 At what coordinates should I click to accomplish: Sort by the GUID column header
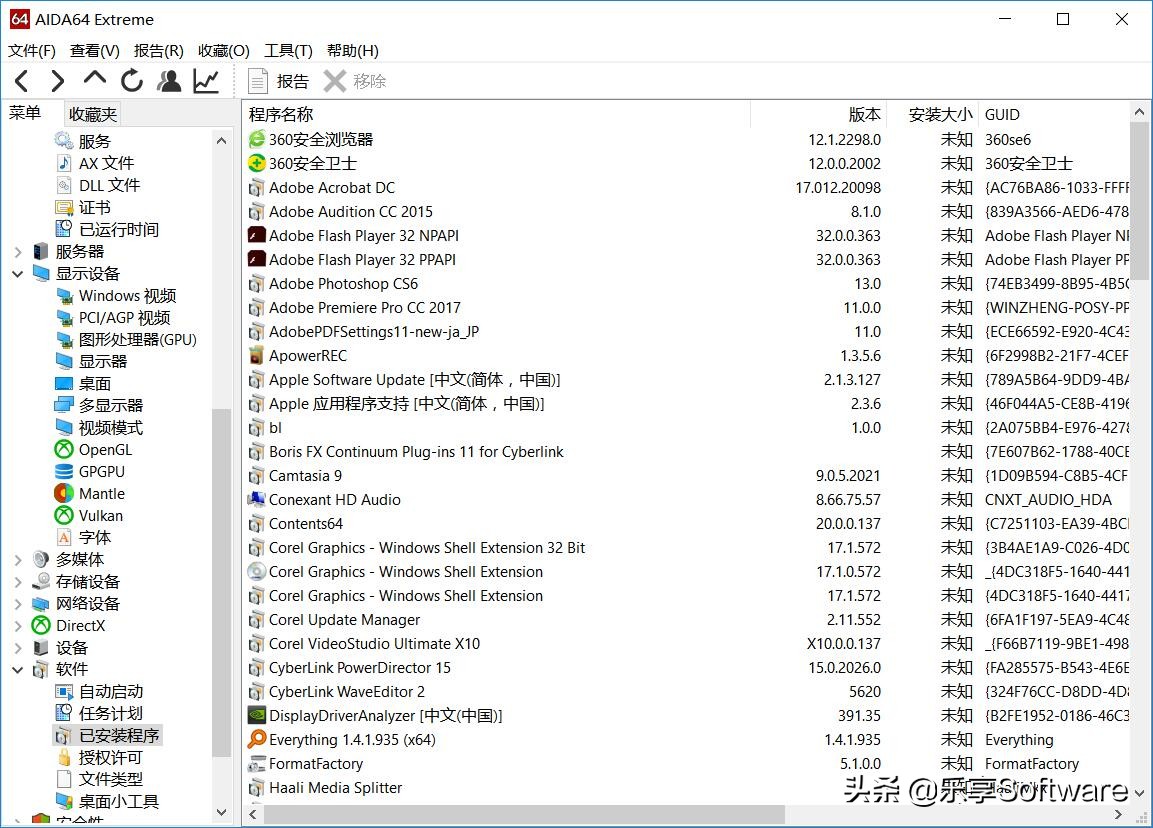point(1053,115)
